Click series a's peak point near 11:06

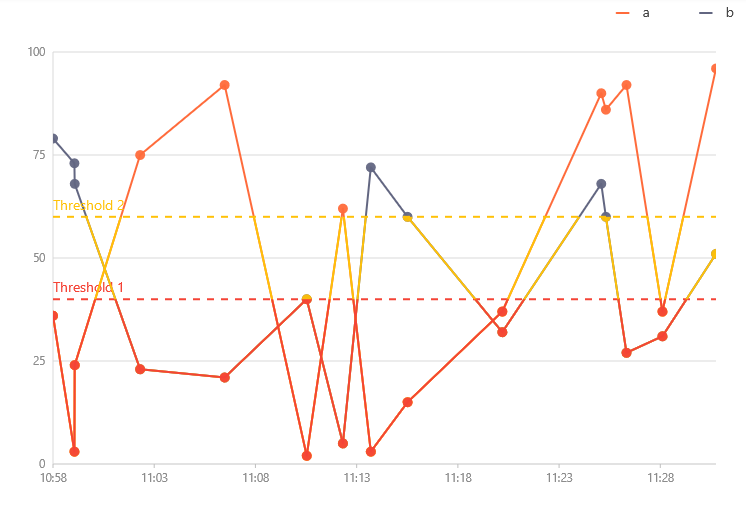225,85
